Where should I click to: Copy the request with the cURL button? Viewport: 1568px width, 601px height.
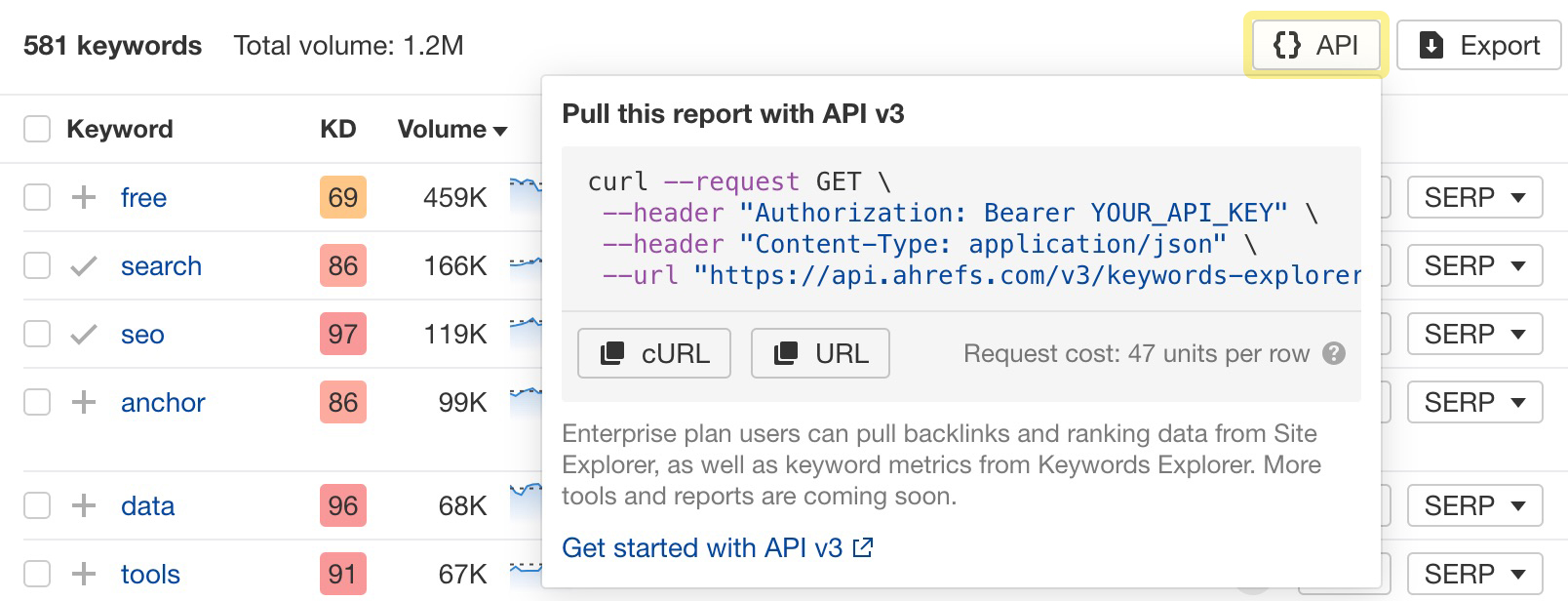tap(654, 353)
